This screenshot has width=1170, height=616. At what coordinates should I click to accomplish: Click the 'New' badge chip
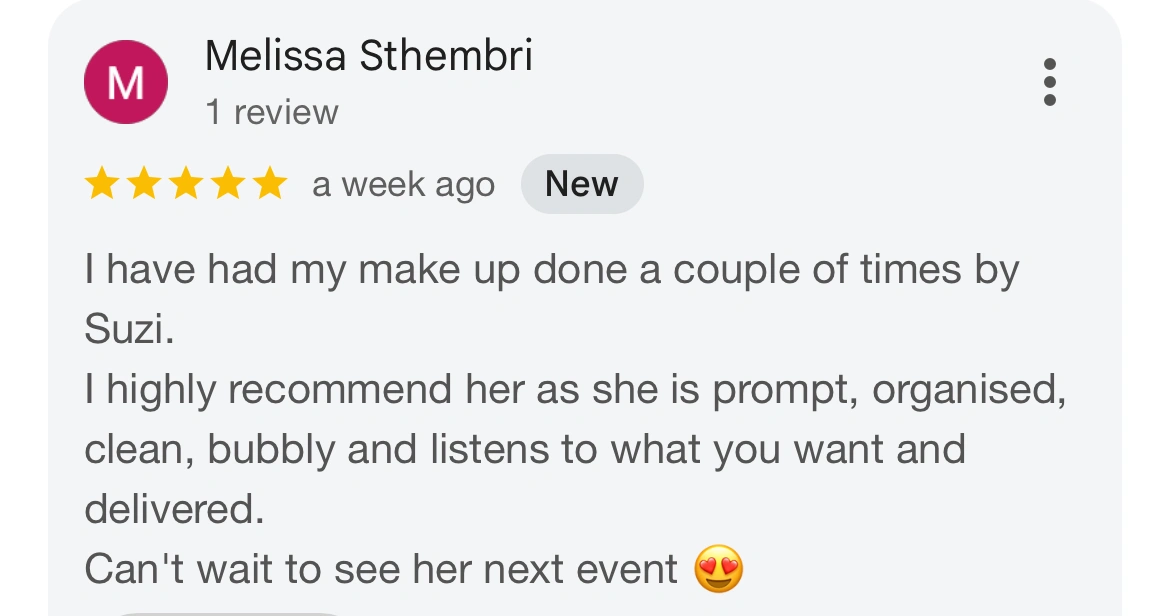[x=582, y=184]
